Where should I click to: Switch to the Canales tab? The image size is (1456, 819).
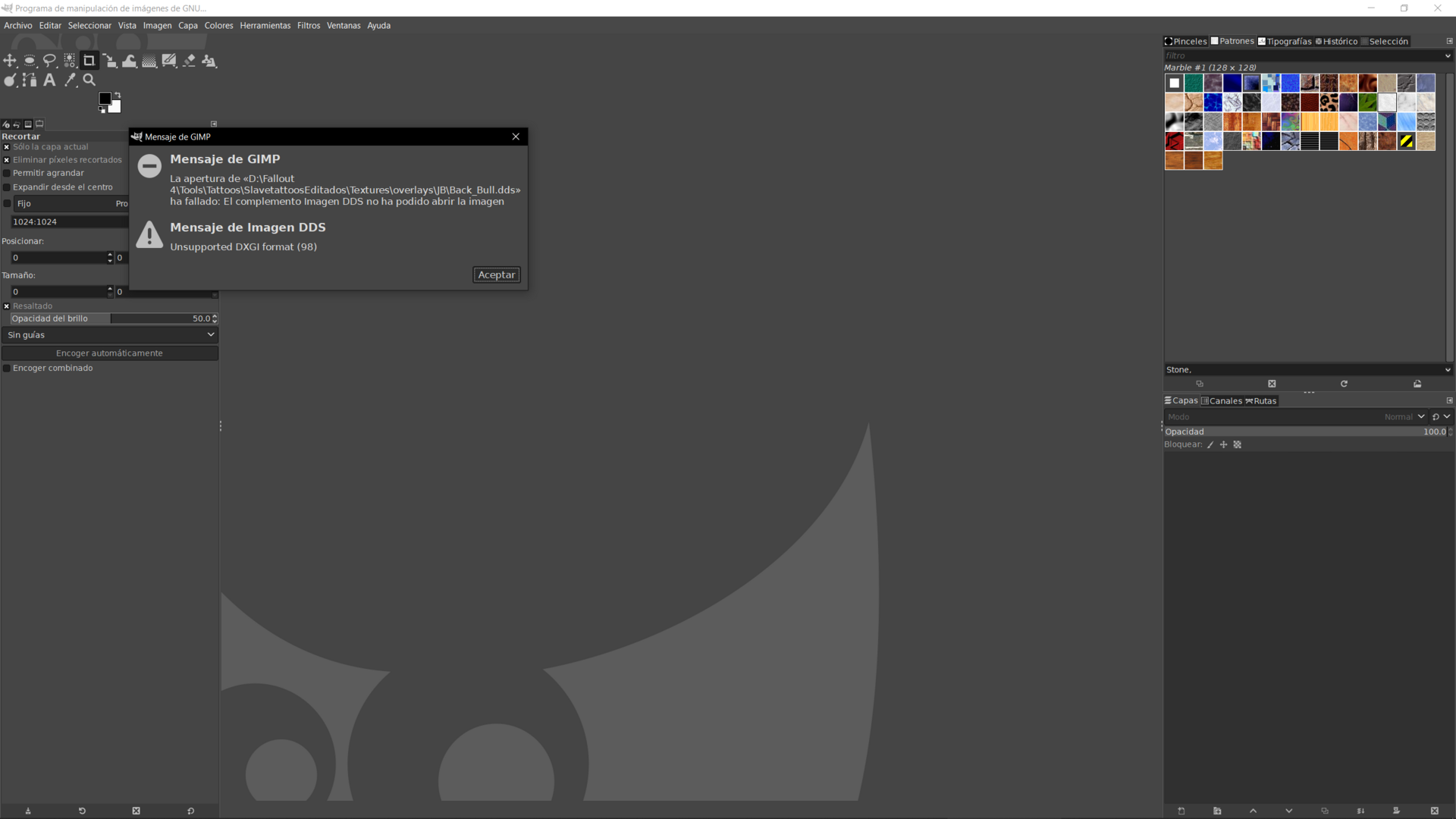[1222, 401]
